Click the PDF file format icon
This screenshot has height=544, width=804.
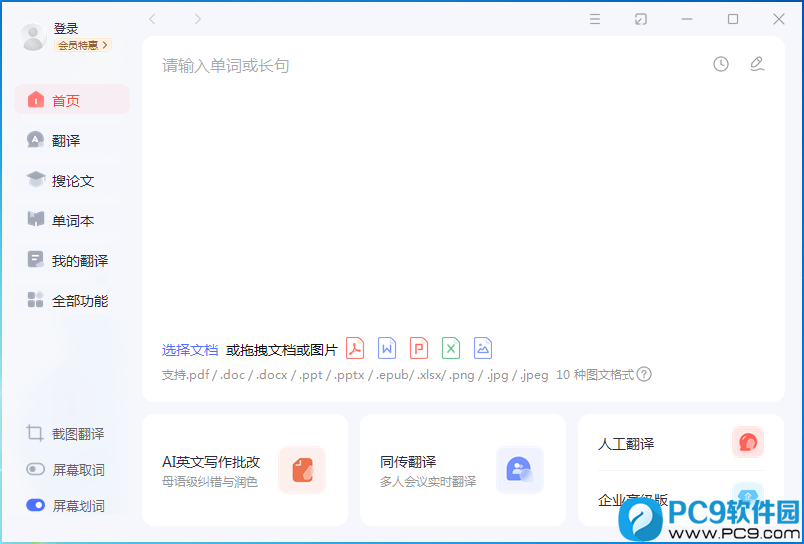[x=355, y=348]
